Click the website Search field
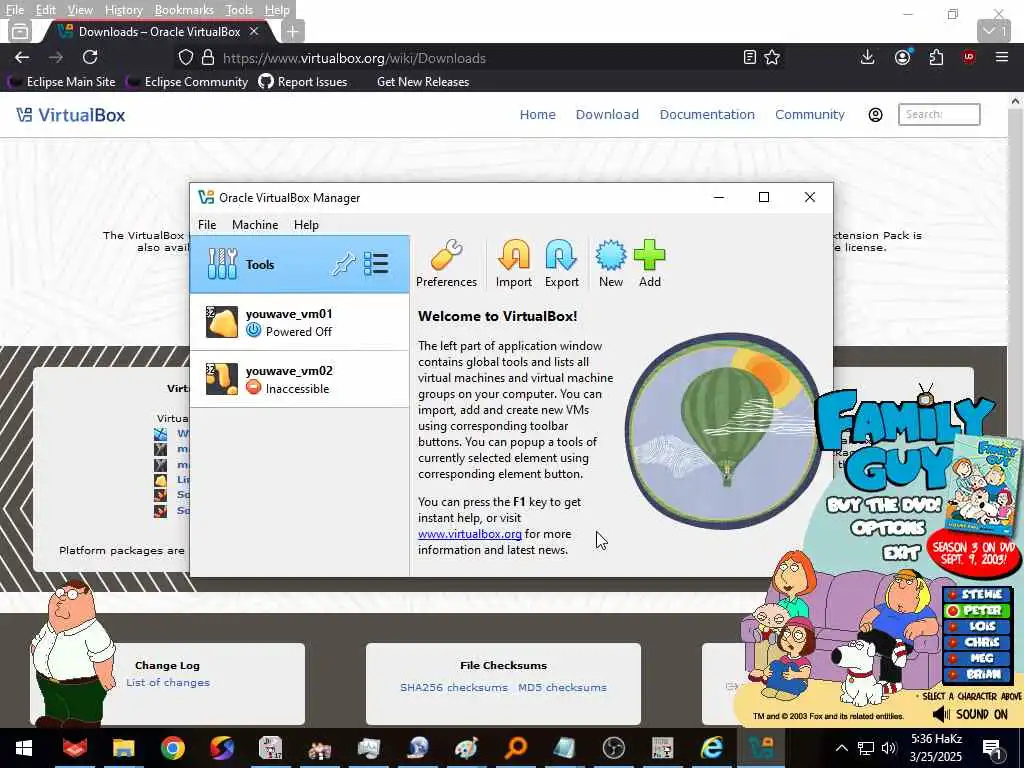The width and height of the screenshot is (1024, 768). click(x=939, y=114)
